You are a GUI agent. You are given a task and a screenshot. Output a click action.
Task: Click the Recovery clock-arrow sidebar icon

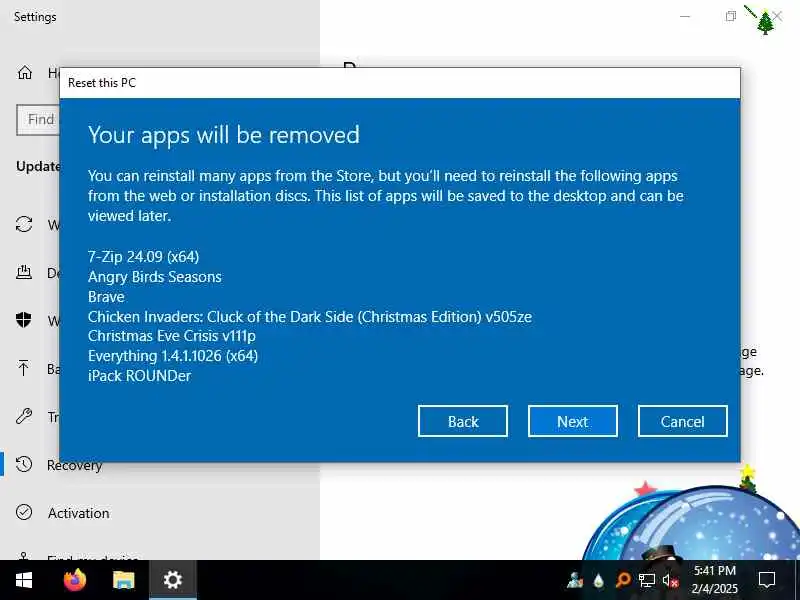pyautogui.click(x=24, y=464)
